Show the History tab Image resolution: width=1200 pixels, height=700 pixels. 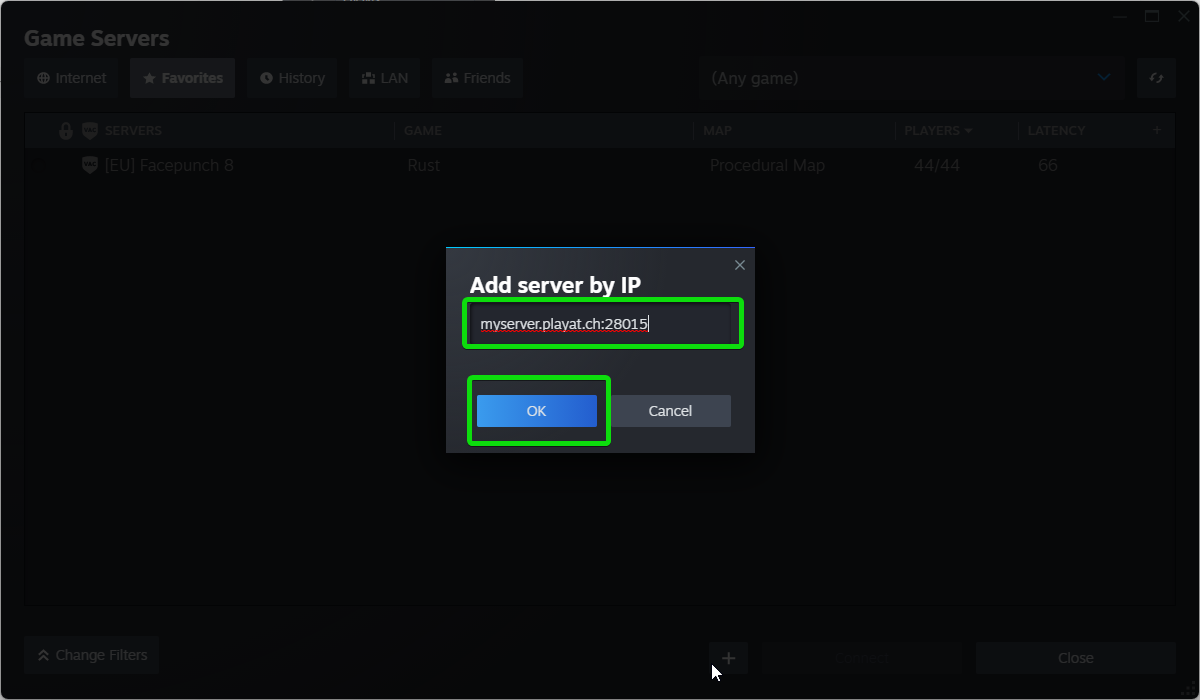tap(292, 78)
